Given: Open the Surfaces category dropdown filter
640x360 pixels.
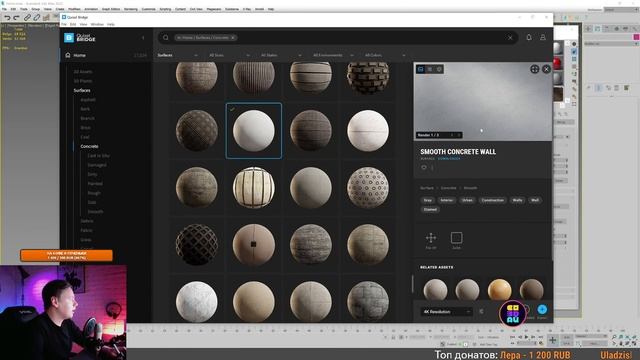Looking at the screenshot, I should coord(178,55).
